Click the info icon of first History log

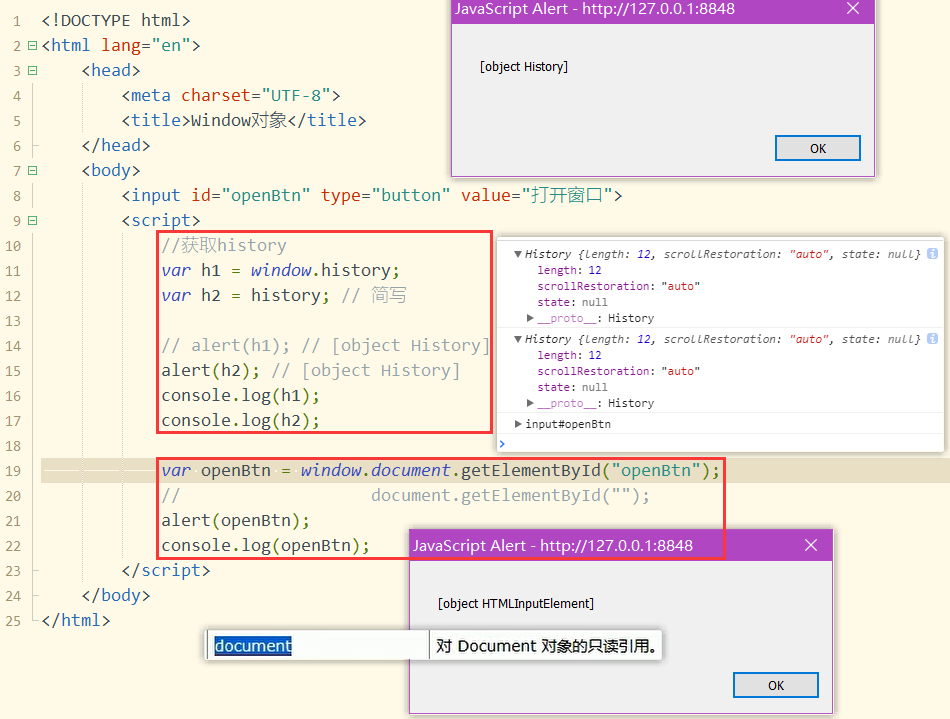[932, 254]
